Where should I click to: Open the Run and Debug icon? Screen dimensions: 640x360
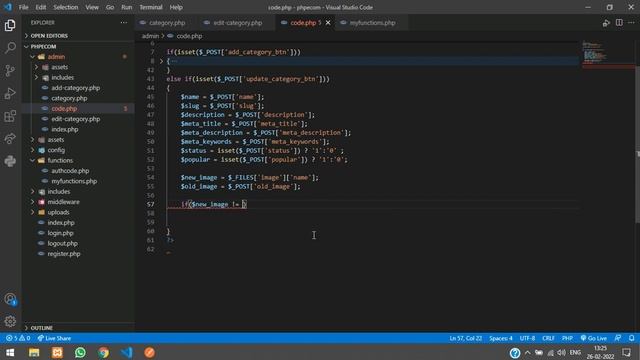(10, 93)
